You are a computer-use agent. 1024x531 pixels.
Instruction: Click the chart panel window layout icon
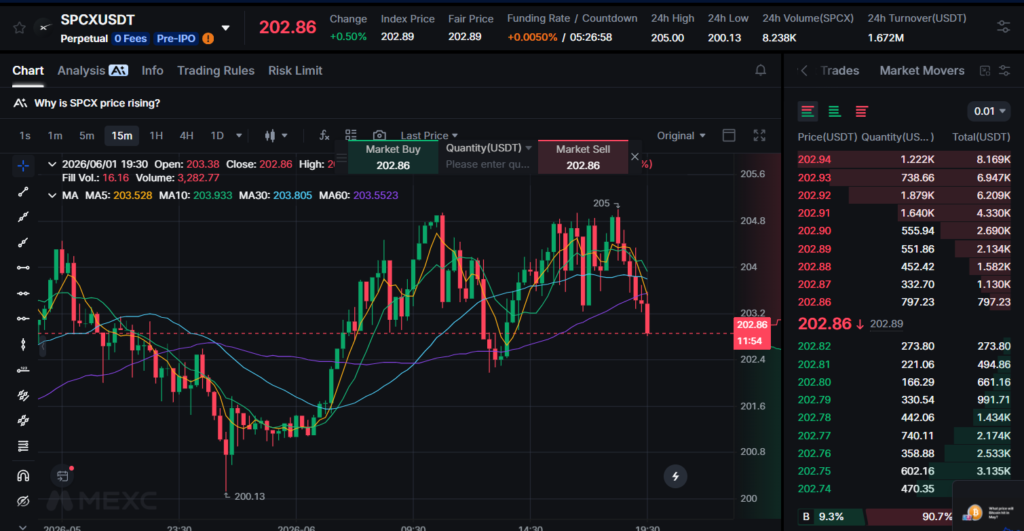click(729, 135)
